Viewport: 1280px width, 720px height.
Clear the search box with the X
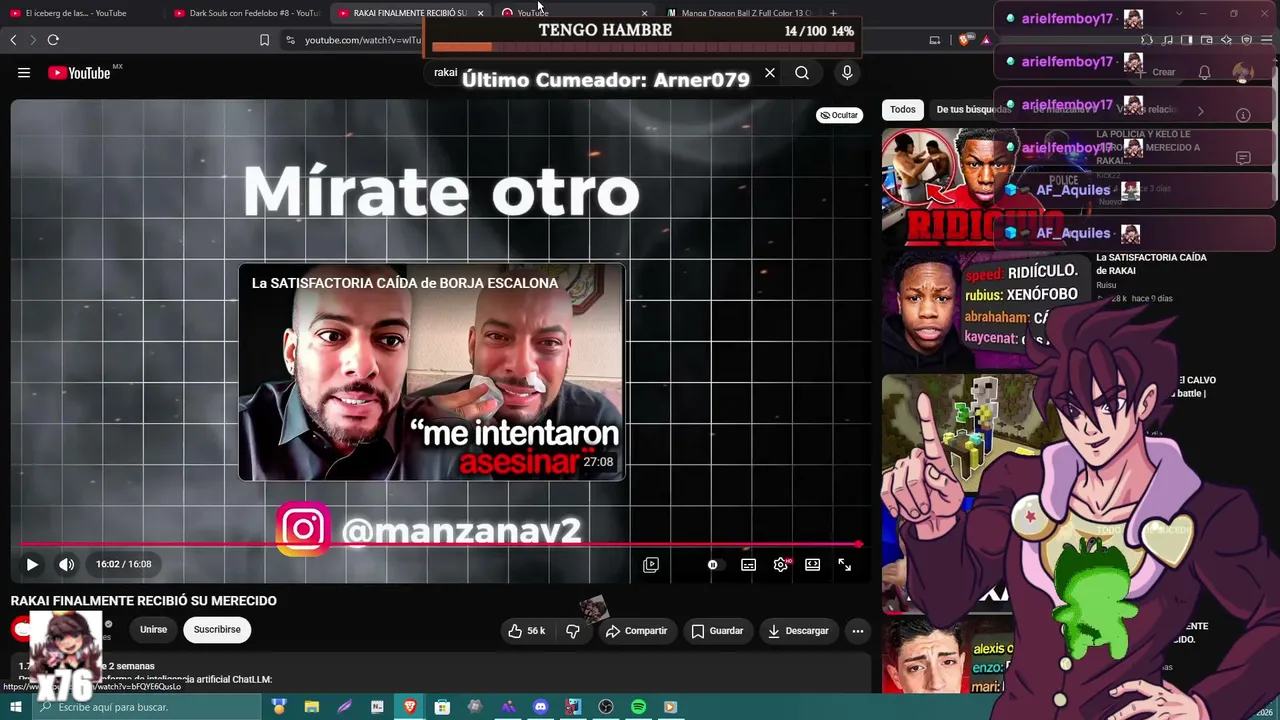click(770, 73)
